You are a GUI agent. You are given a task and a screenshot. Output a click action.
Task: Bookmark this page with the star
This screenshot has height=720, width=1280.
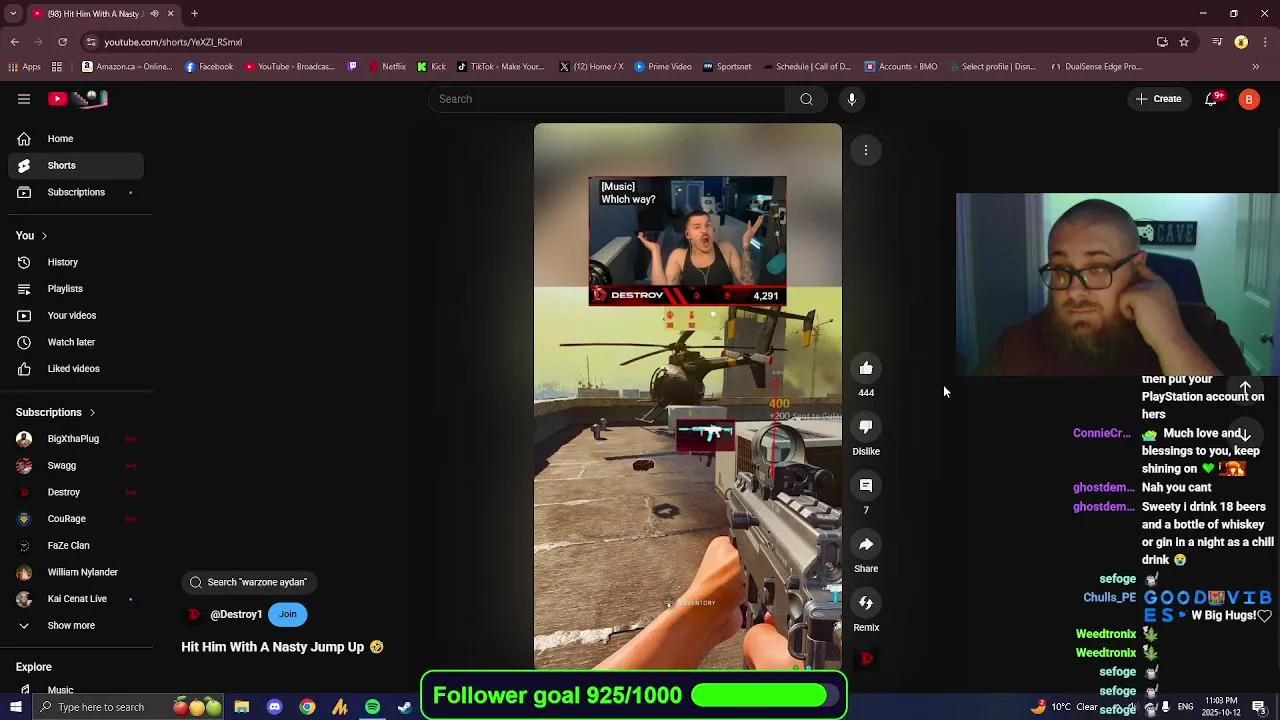click(x=1184, y=42)
